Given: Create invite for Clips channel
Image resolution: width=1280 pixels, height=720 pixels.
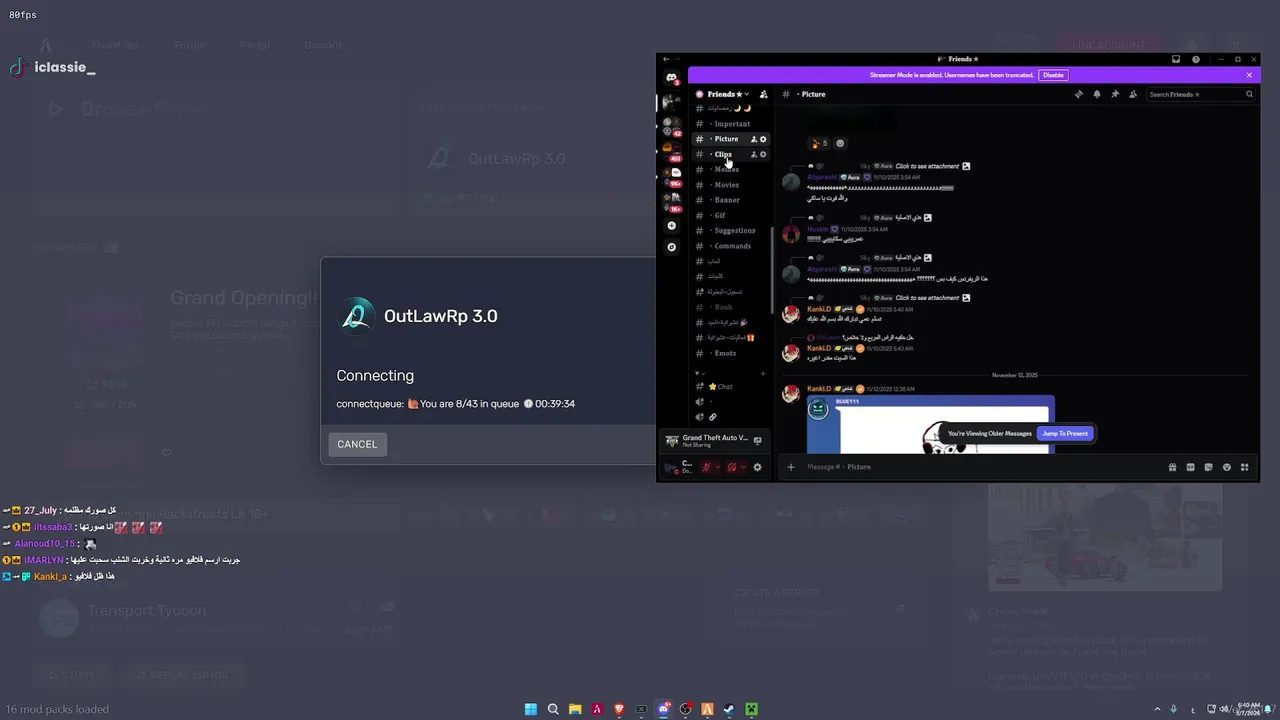Looking at the screenshot, I should 754,154.
